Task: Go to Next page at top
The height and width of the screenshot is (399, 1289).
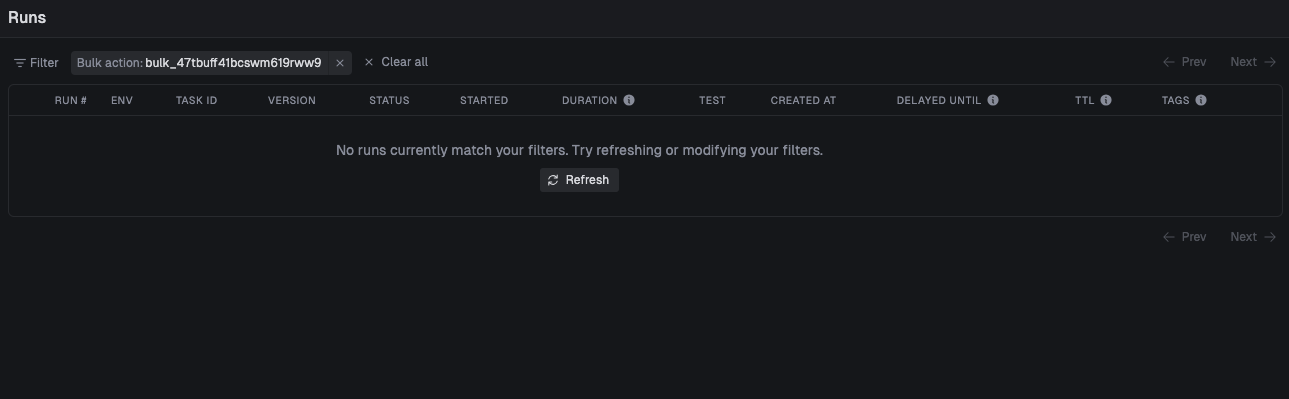Action: [1253, 62]
